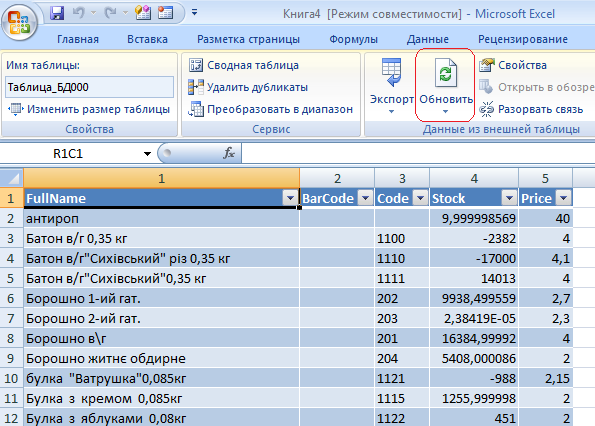Click Преобразовать в диапазон

271,109
